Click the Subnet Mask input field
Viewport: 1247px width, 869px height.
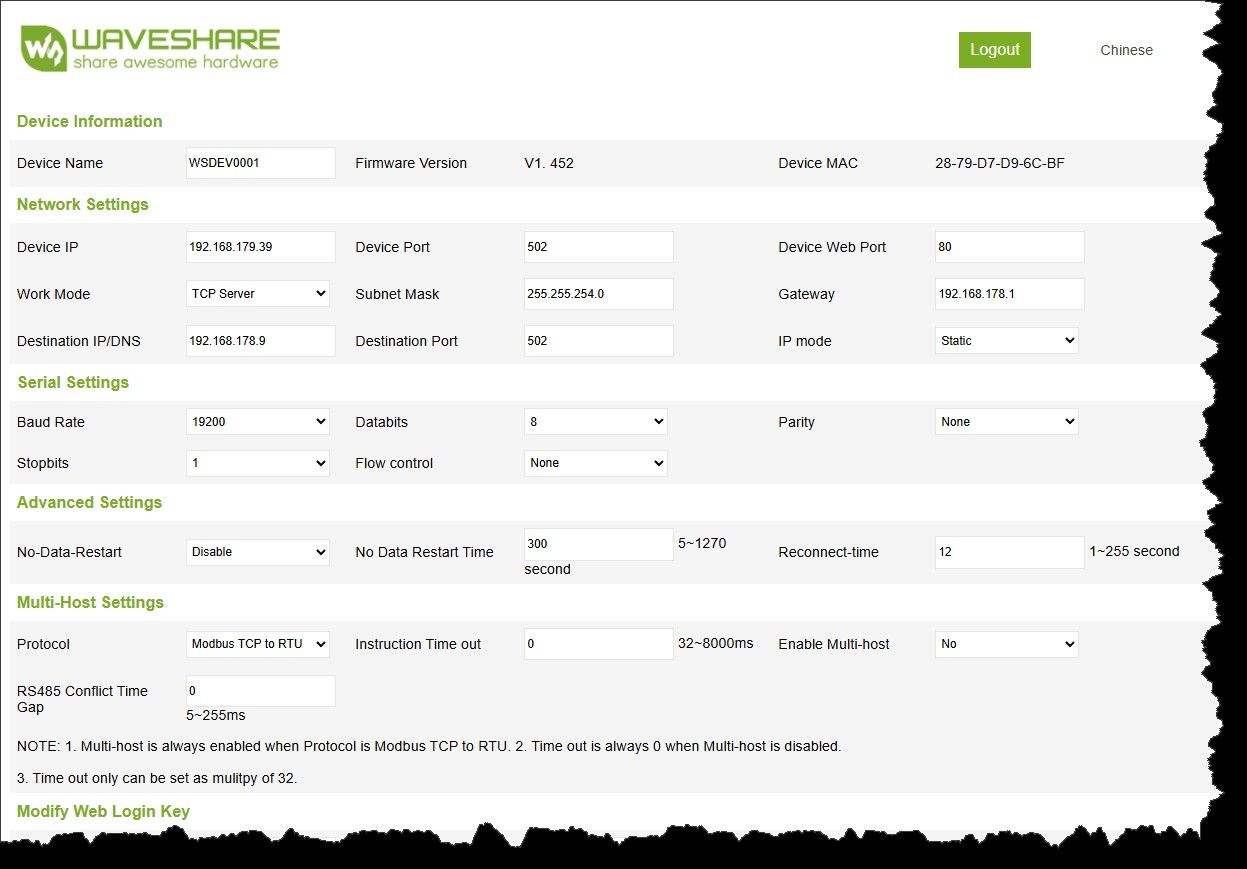pos(598,294)
